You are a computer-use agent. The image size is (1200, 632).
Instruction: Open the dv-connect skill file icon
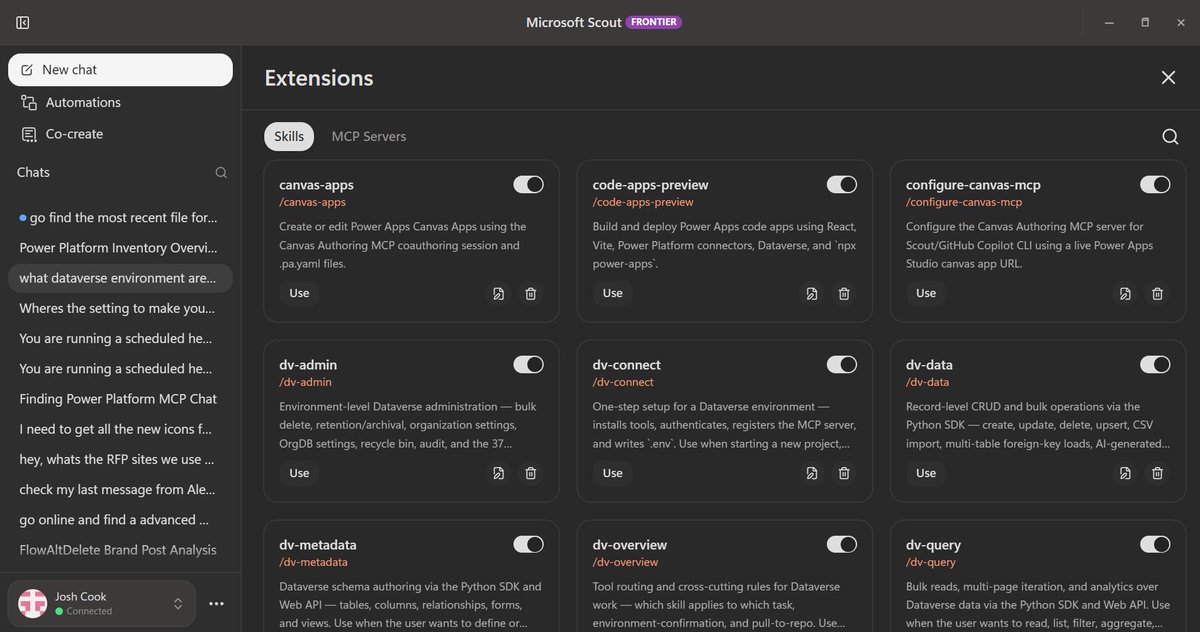pos(812,473)
